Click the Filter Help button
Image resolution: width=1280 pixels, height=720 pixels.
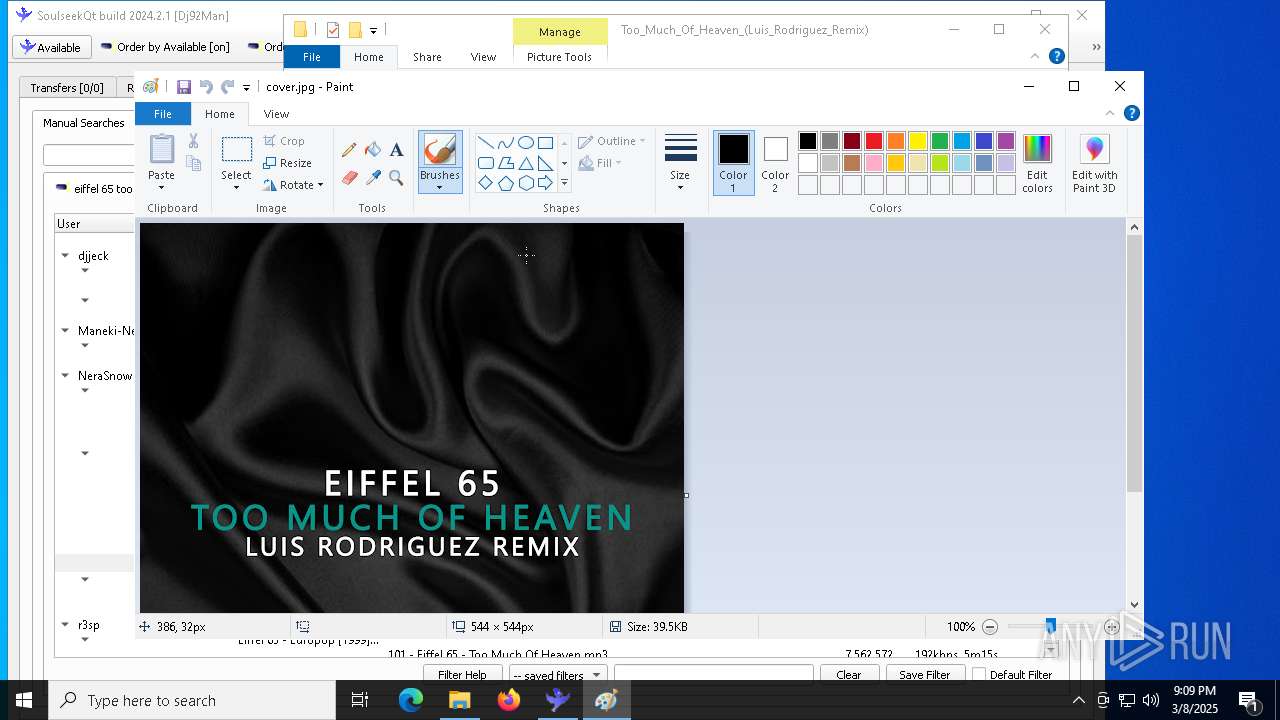462,675
